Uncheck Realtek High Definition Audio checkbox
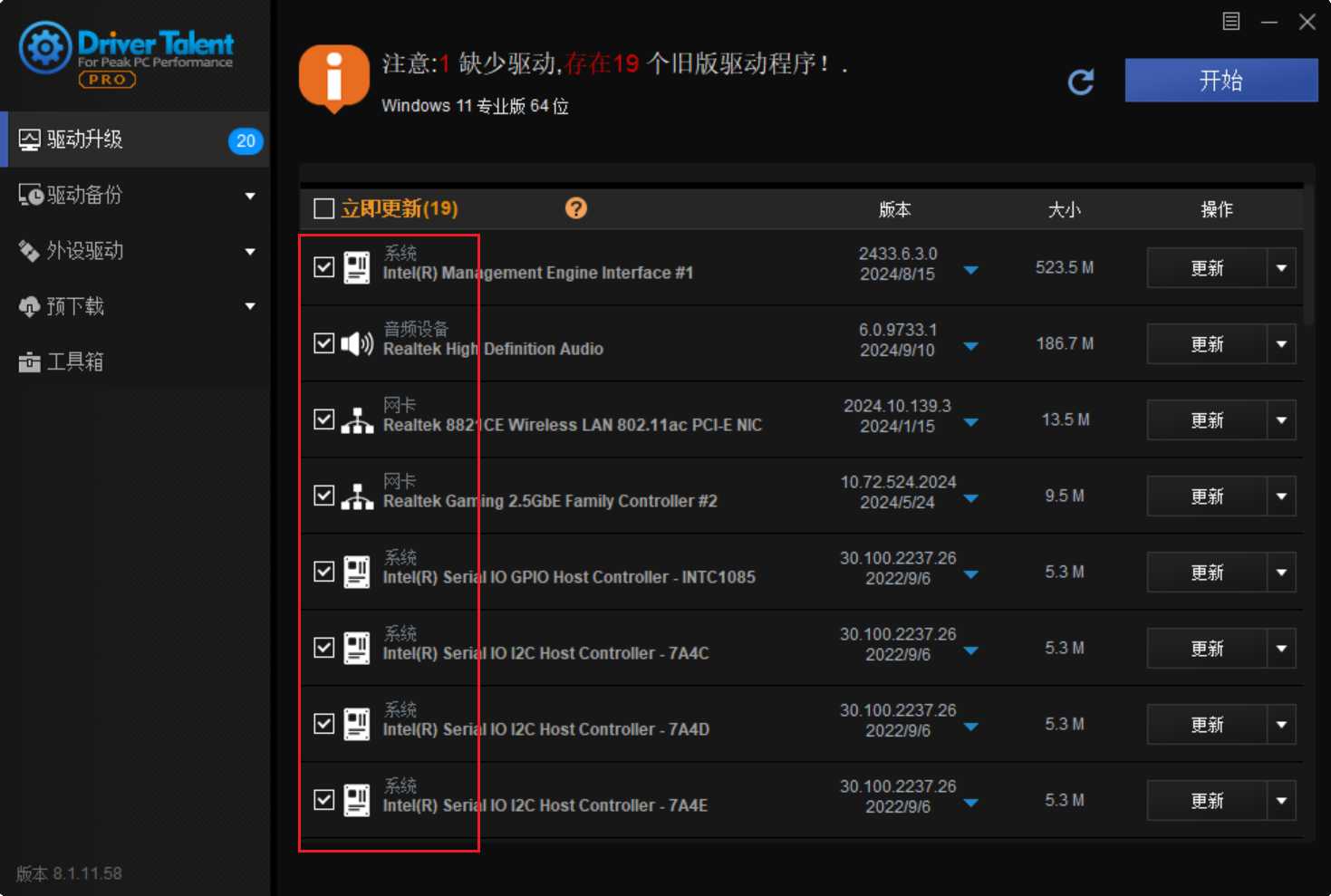The height and width of the screenshot is (896, 1331). tap(323, 343)
